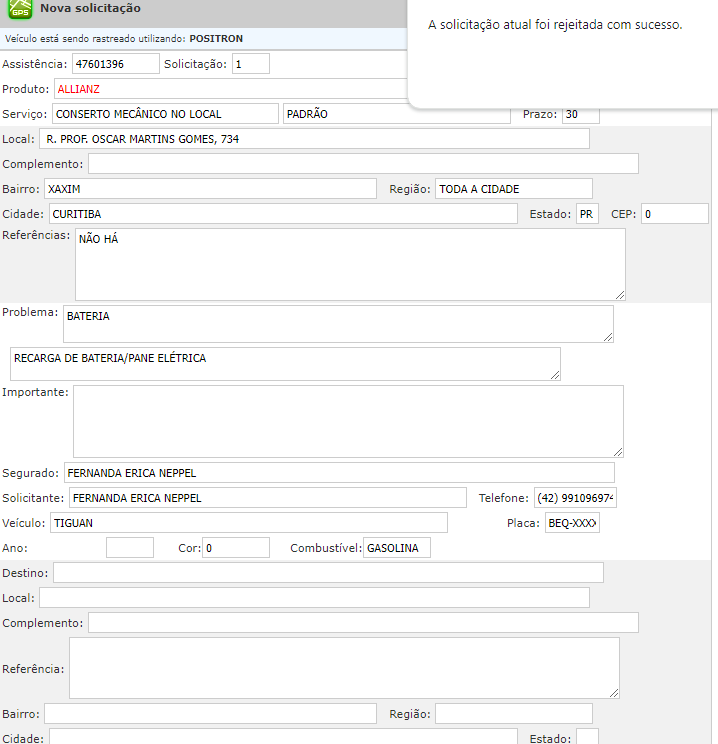Image resolution: width=718 pixels, height=744 pixels.
Task: Click the green GPS icon
Action: point(18,10)
